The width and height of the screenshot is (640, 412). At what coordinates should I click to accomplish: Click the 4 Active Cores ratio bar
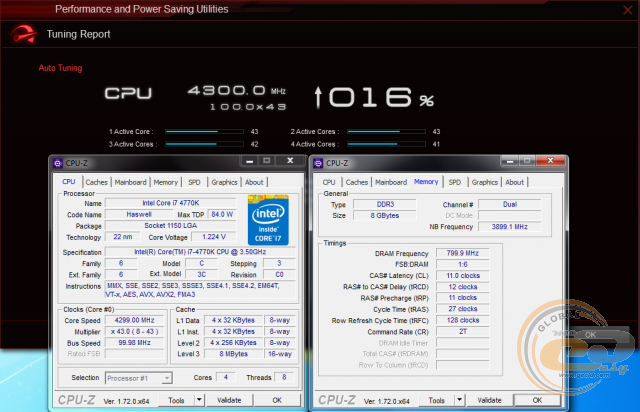(387, 144)
